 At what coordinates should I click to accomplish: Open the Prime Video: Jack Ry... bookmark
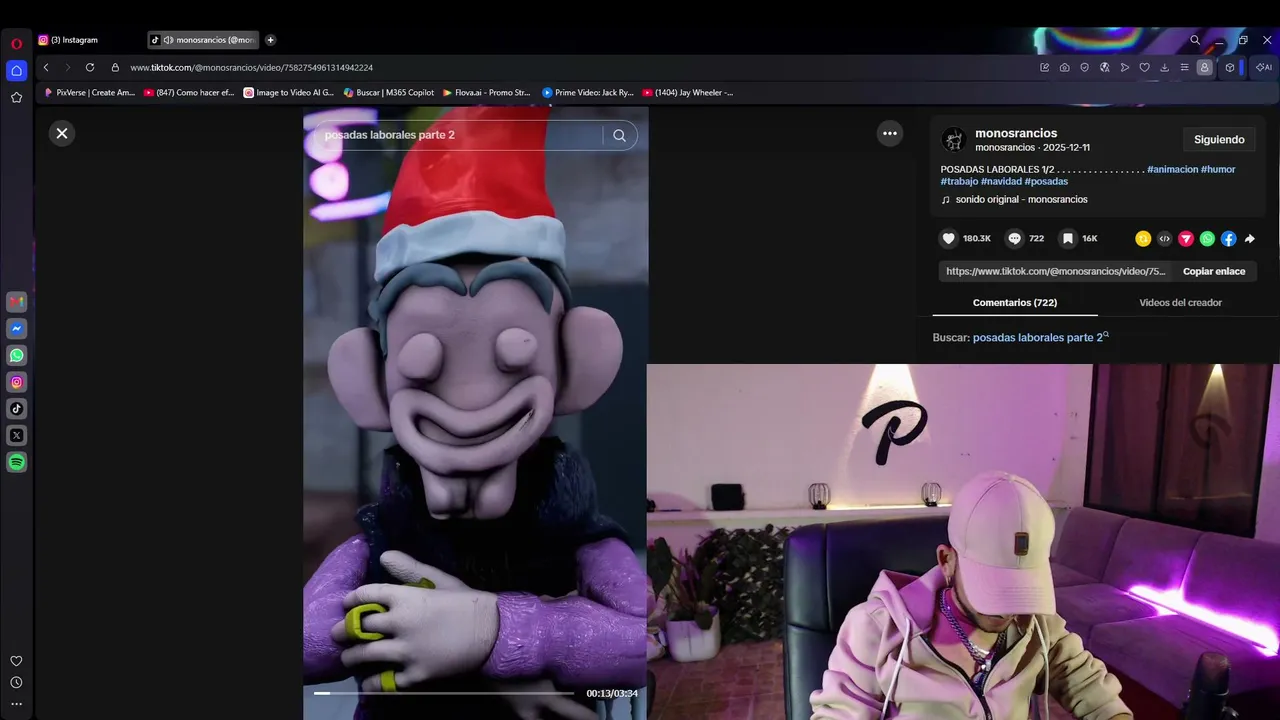(x=588, y=92)
